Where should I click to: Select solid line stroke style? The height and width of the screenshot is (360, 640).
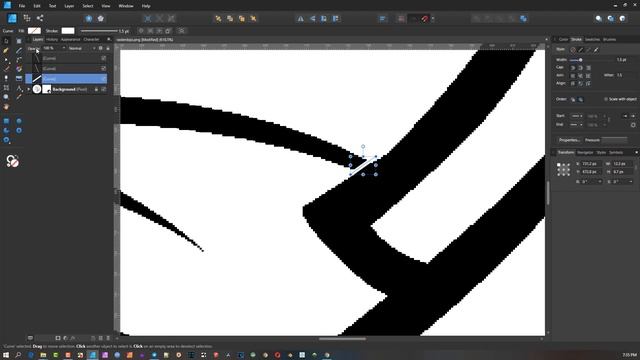(x=581, y=50)
